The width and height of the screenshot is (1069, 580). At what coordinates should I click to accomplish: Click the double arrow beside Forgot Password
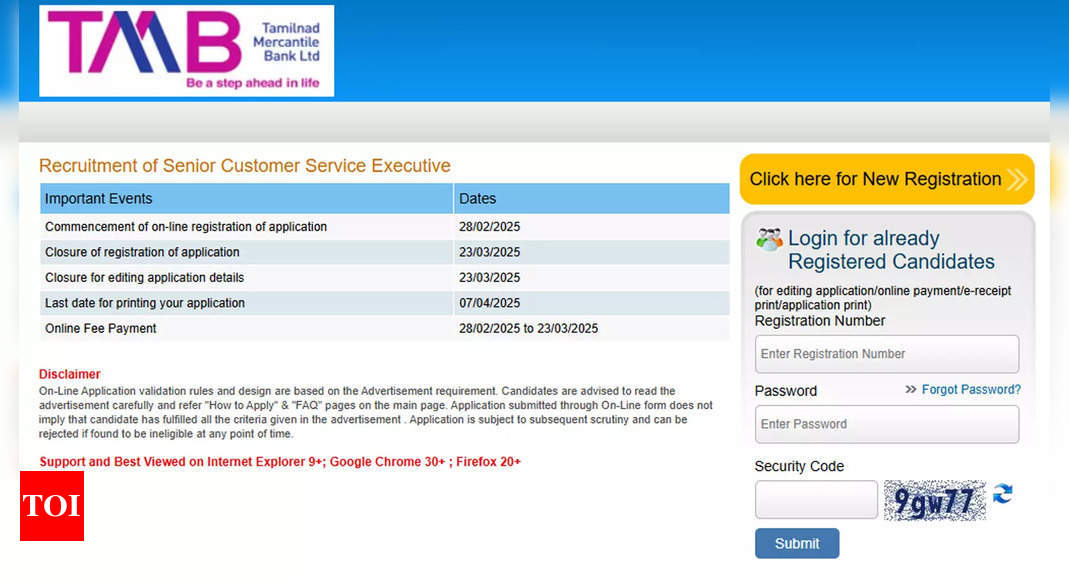[910, 389]
